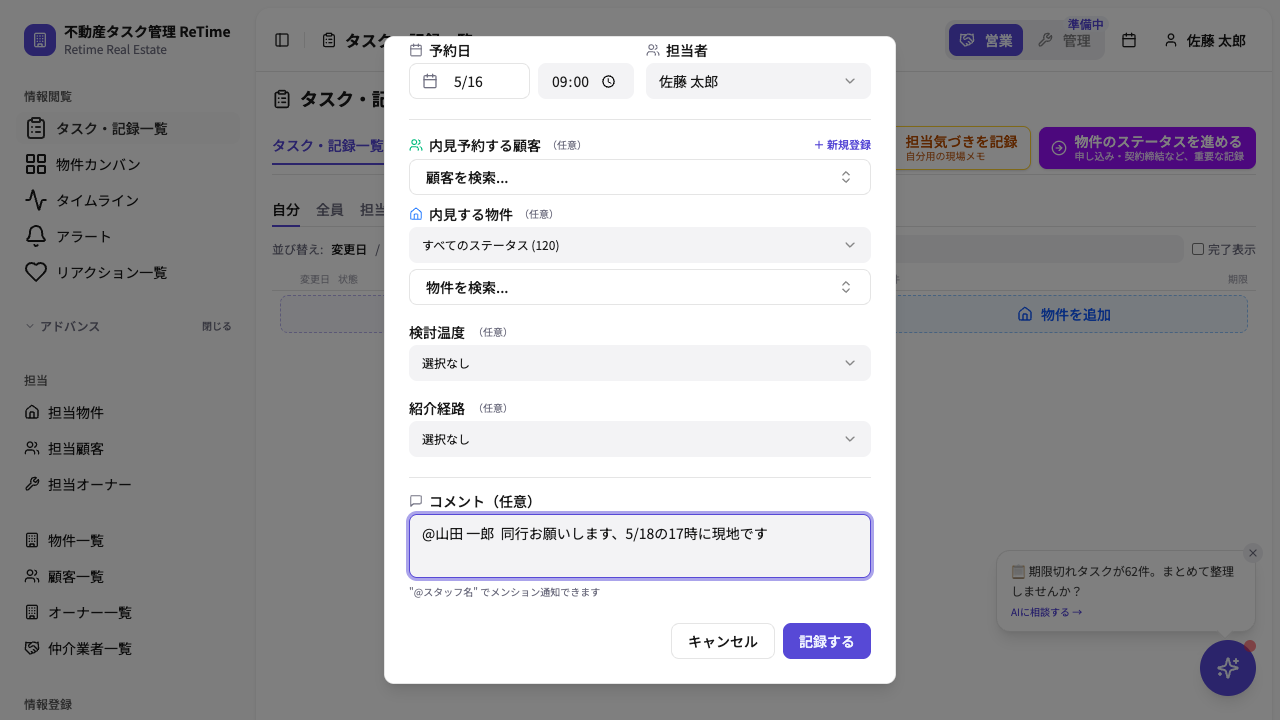Click the キャンセル button
The height and width of the screenshot is (720, 1280).
coord(723,641)
